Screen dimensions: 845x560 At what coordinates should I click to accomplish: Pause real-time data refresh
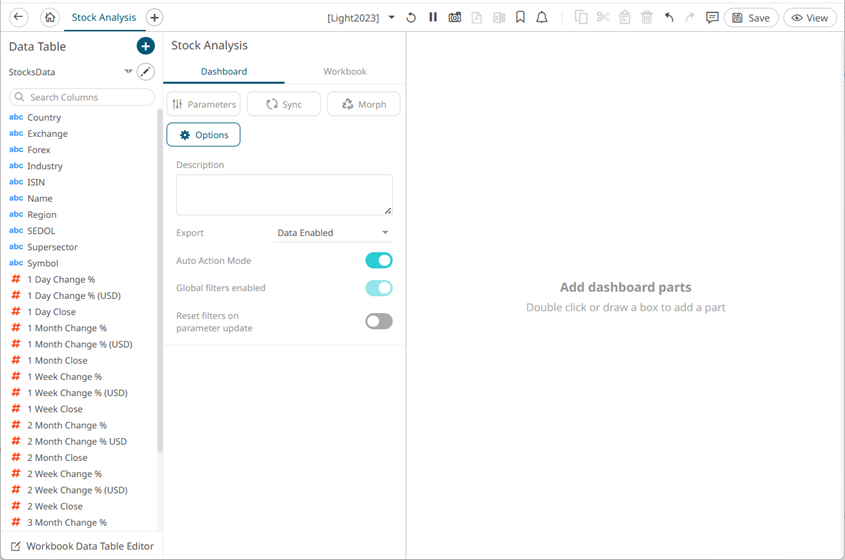coord(433,18)
